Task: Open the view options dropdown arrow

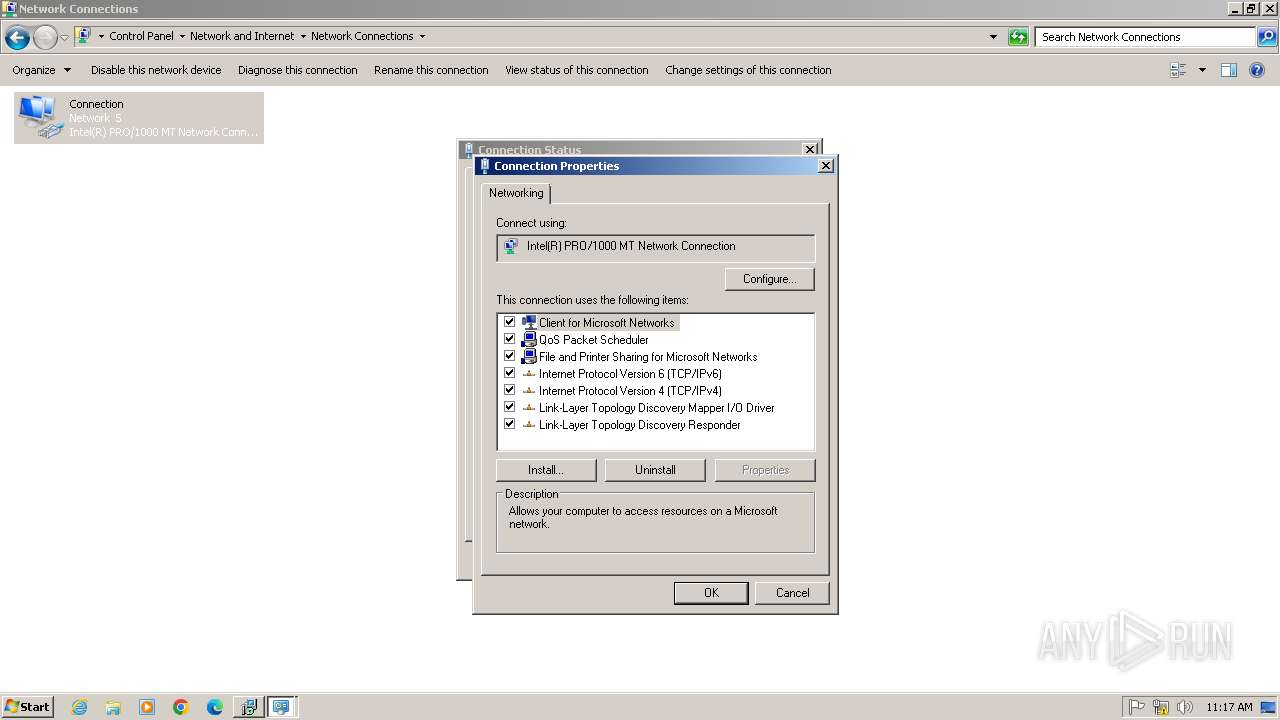Action: coord(1202,70)
